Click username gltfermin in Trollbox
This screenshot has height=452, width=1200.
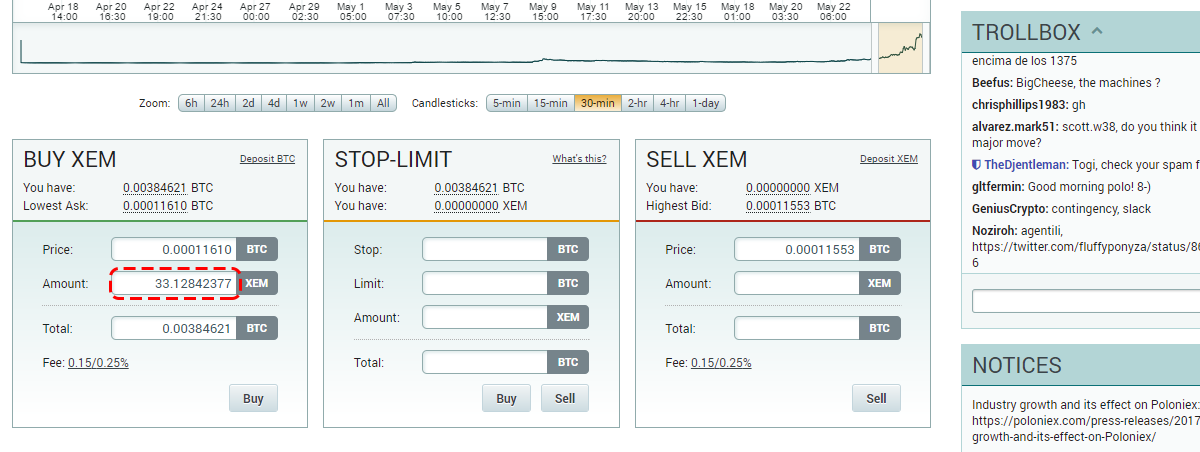pyautogui.click(x=997, y=186)
